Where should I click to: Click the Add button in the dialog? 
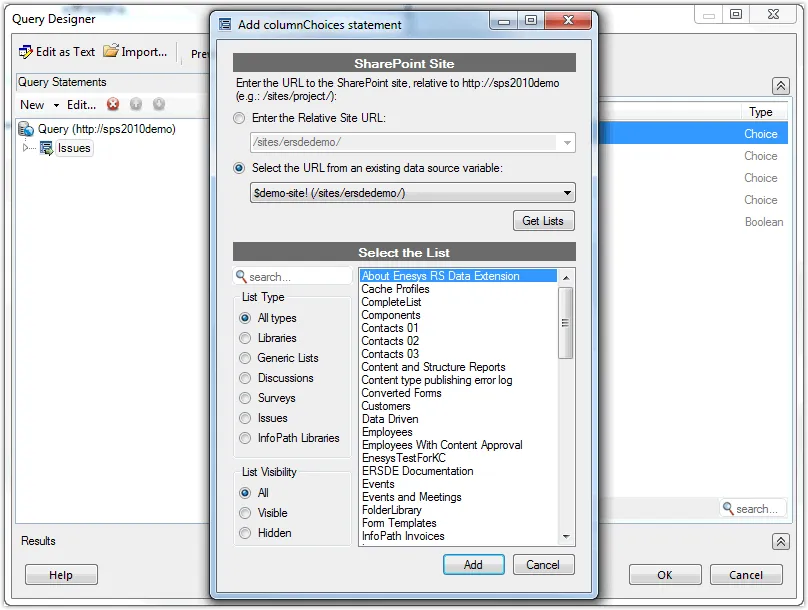point(473,565)
